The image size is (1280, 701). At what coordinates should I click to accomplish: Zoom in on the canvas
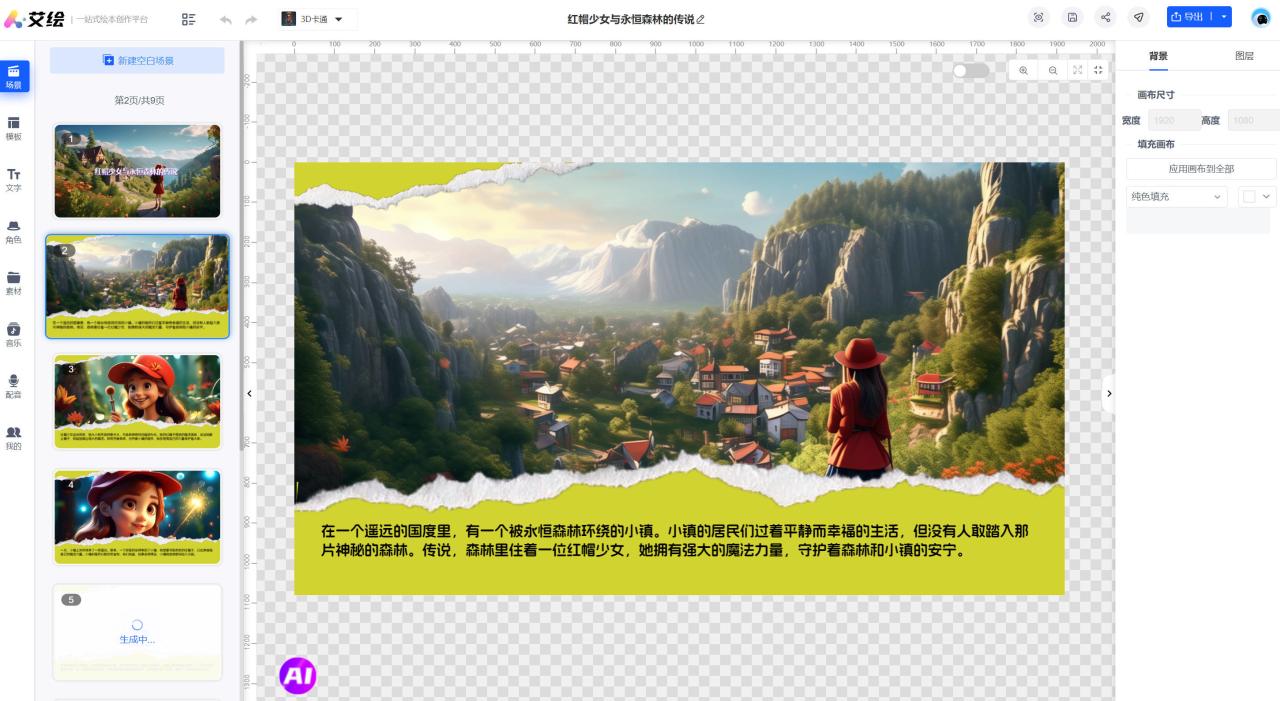pyautogui.click(x=1023, y=70)
